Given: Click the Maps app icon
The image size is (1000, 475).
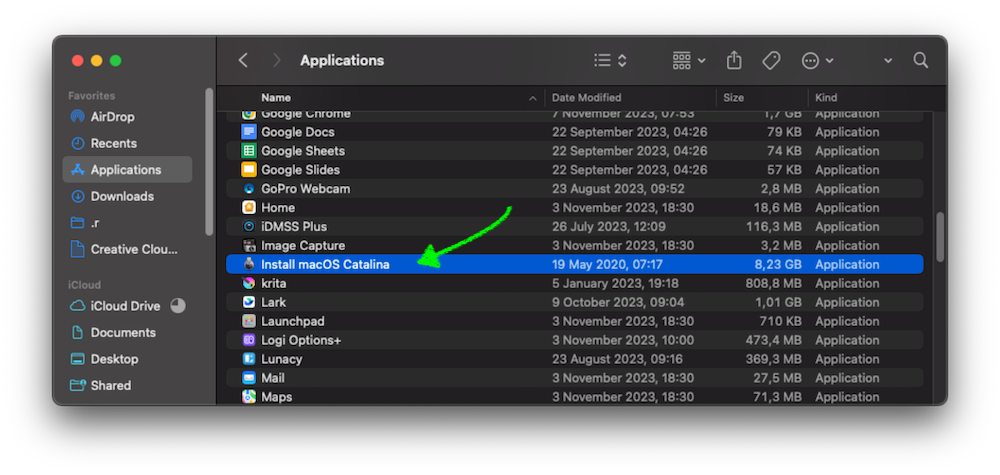Looking at the screenshot, I should click(249, 397).
